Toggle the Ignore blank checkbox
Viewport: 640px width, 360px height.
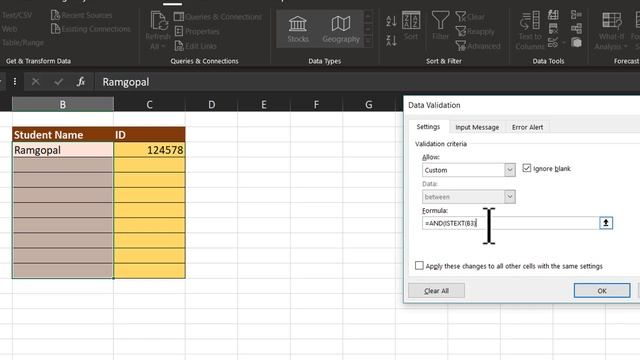point(527,168)
